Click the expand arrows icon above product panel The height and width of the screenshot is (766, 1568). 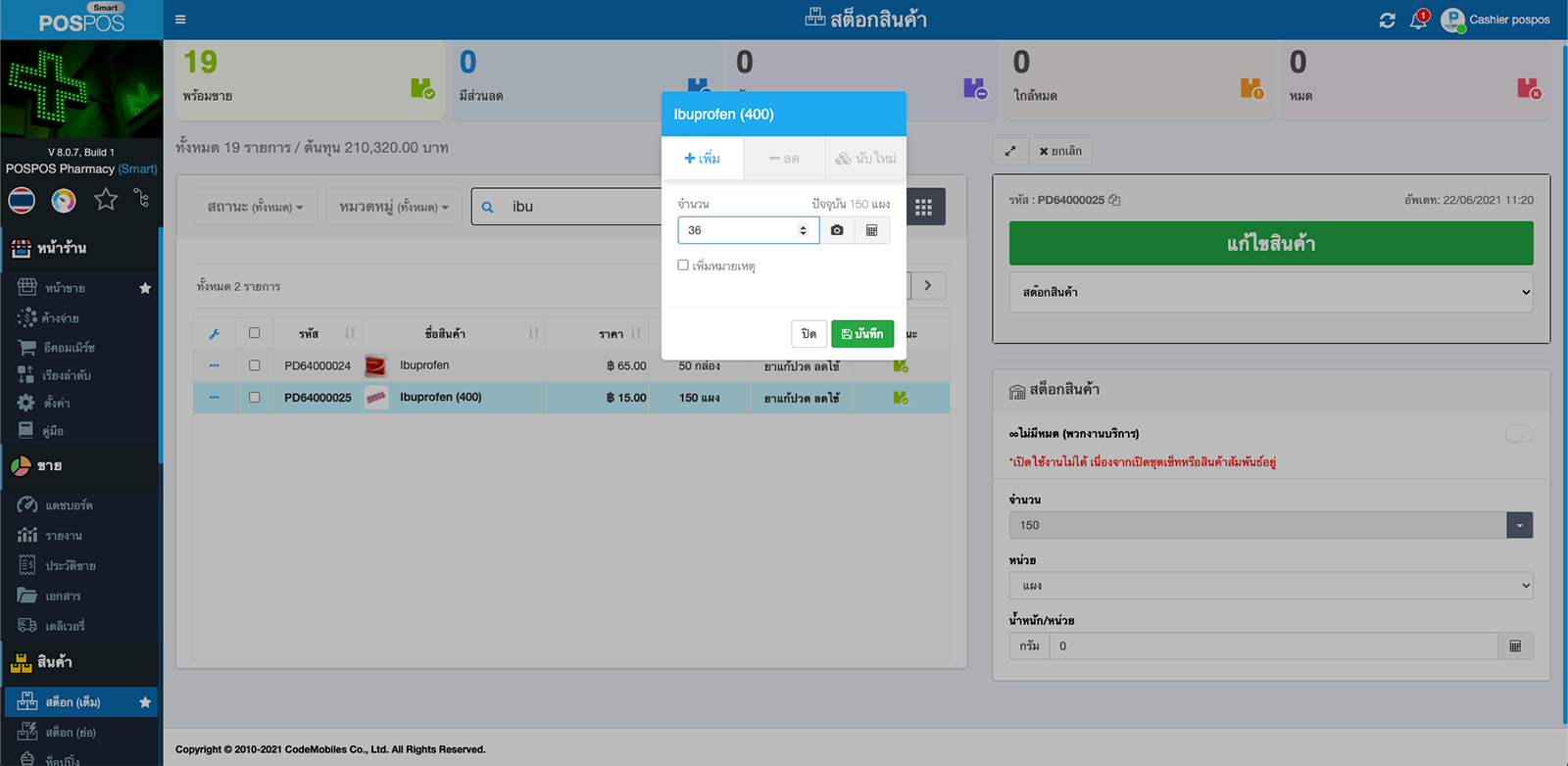[x=1010, y=151]
